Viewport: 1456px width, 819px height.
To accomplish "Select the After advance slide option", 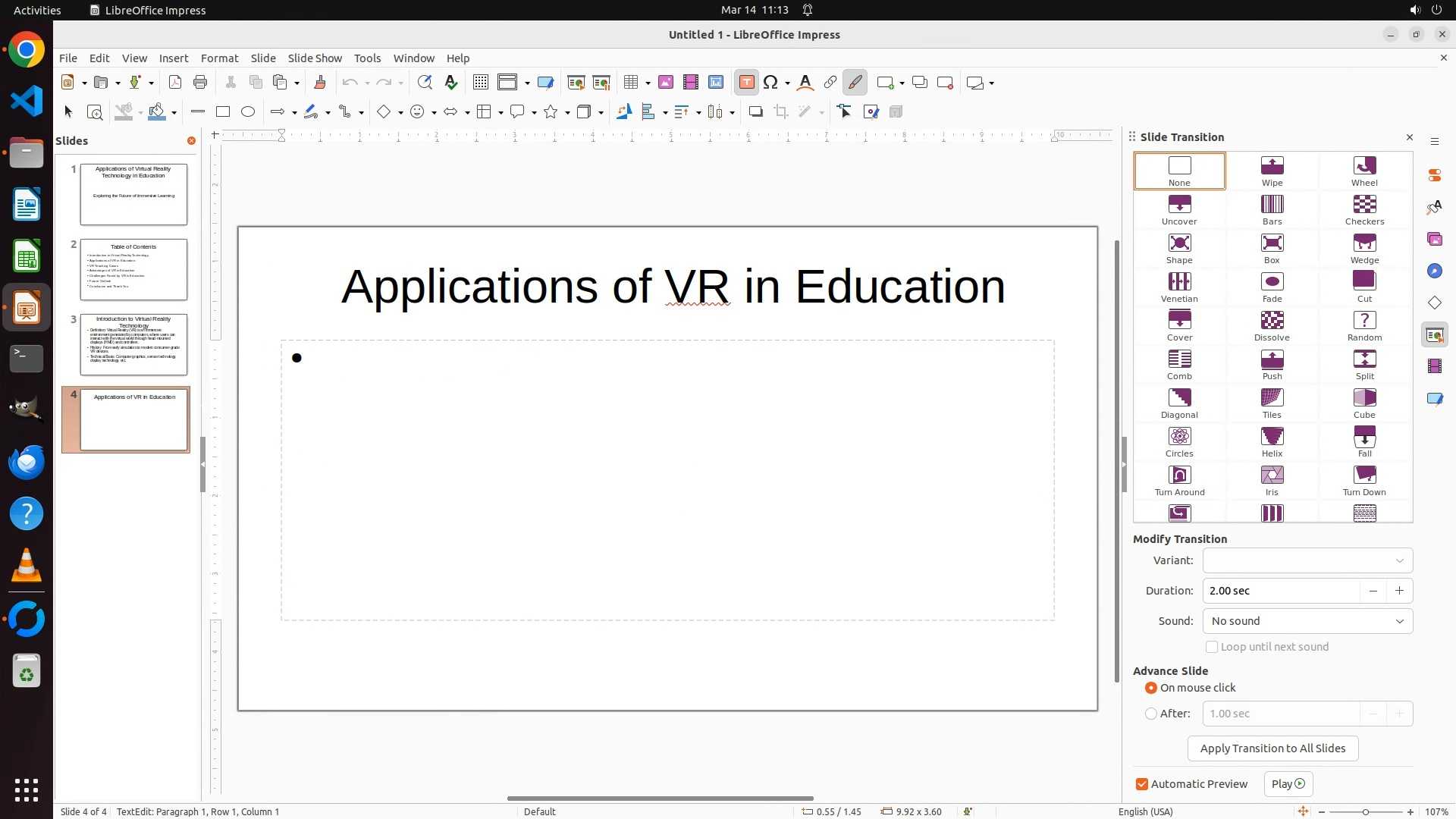I will (x=1151, y=714).
